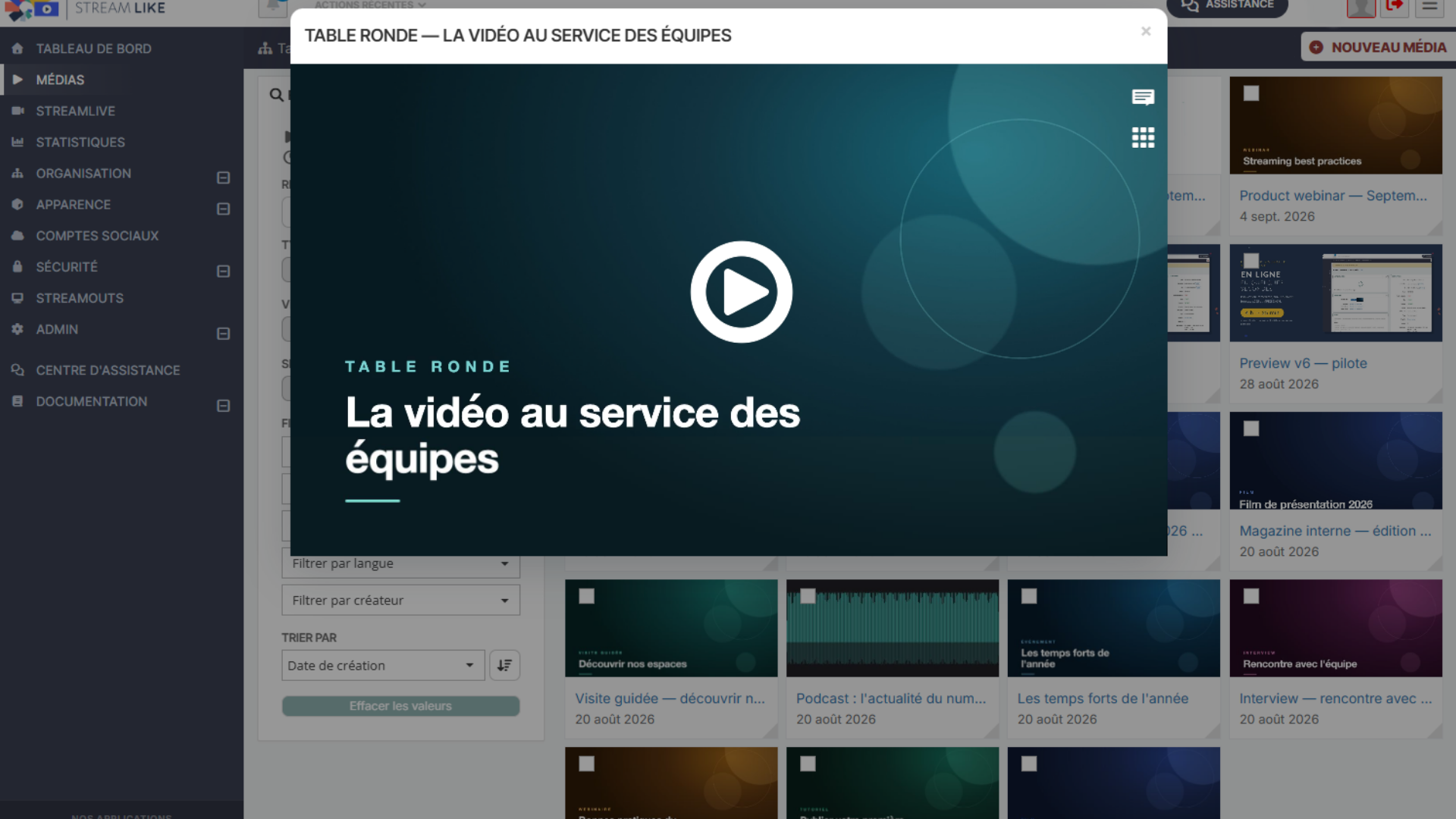Image resolution: width=1456 pixels, height=819 pixels.
Task: Expand the Admin submenu
Action: [x=223, y=334]
